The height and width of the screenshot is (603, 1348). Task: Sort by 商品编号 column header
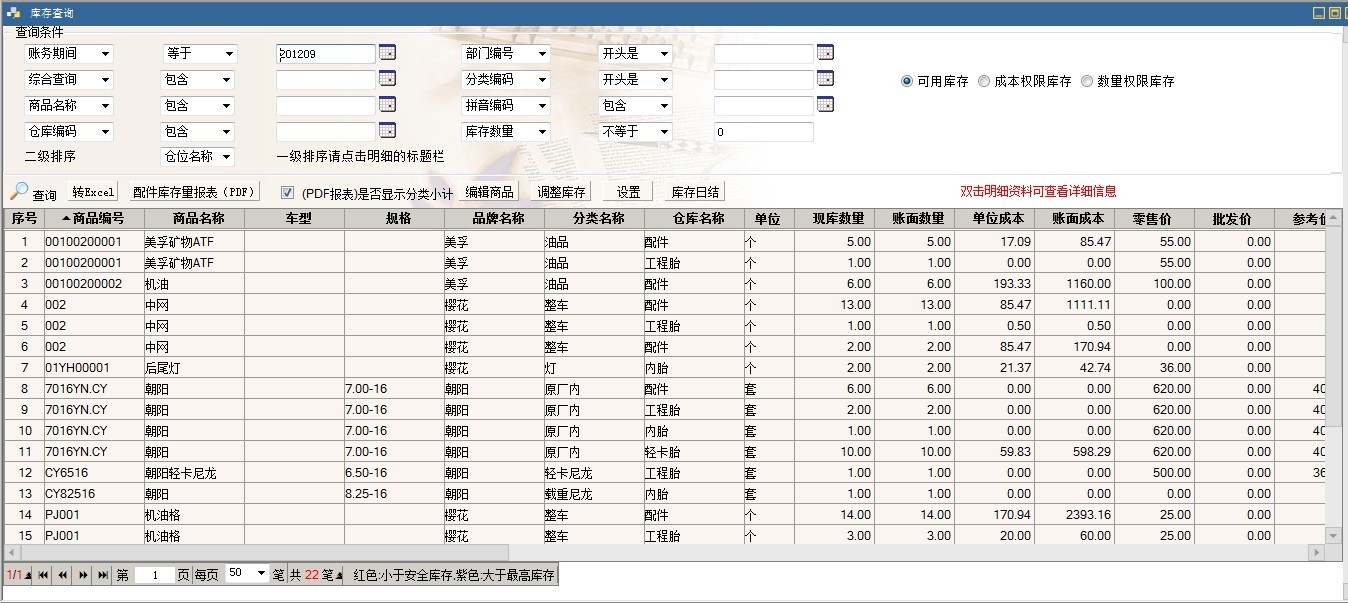click(x=94, y=218)
